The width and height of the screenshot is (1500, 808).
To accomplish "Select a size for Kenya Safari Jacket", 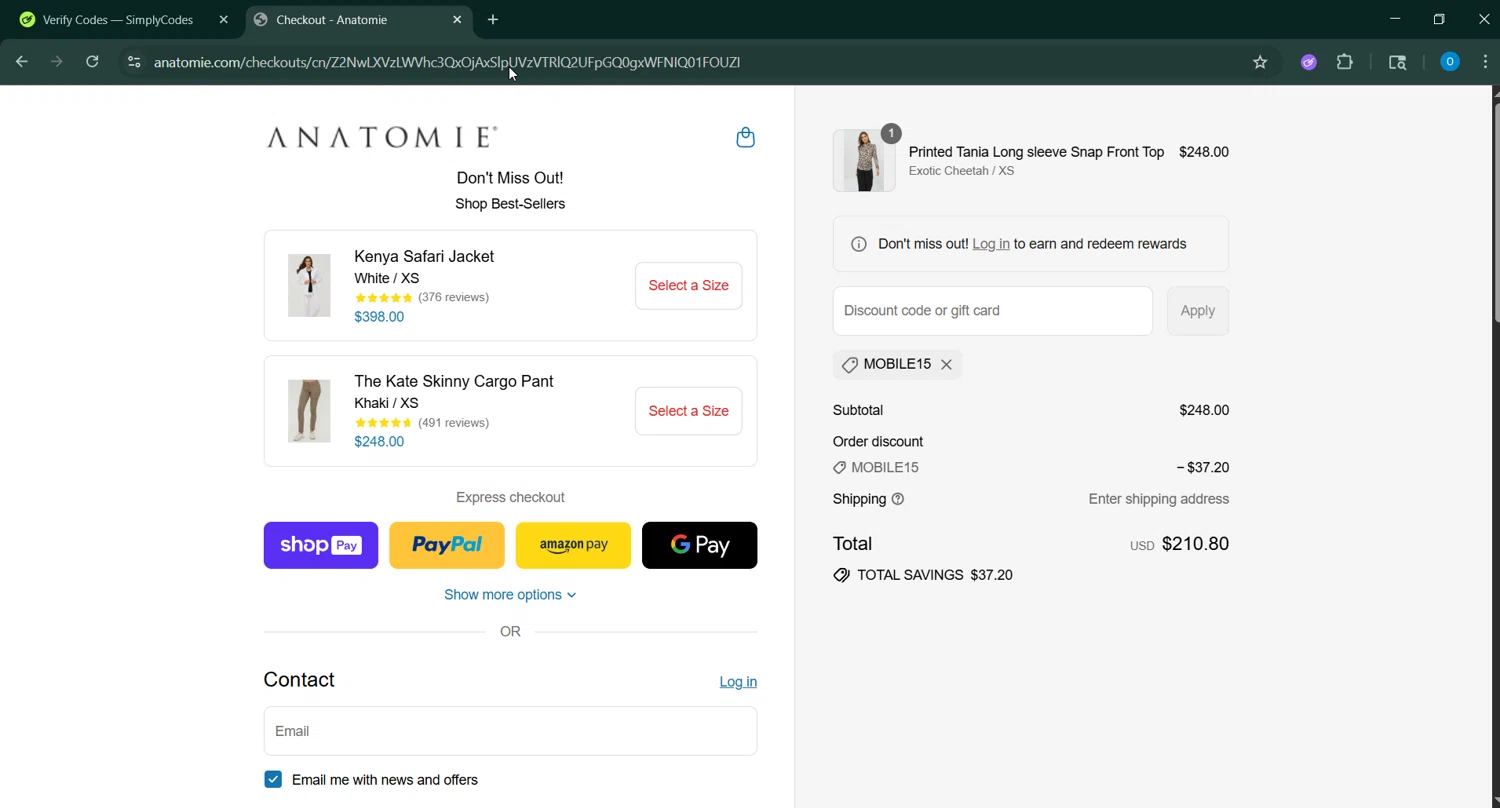I will (689, 286).
